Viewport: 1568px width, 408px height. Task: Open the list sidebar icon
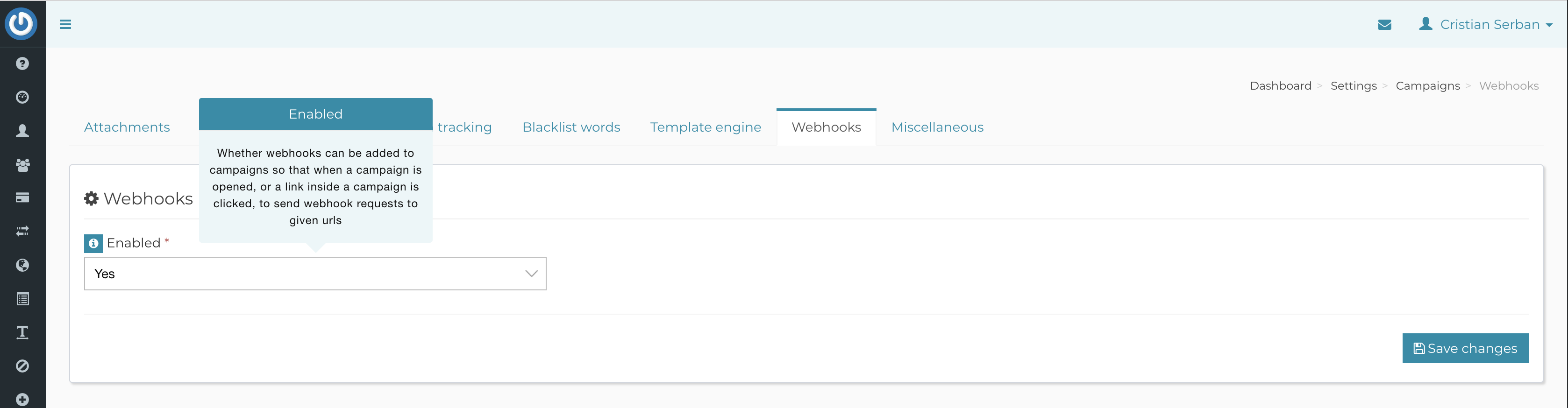click(x=22, y=299)
